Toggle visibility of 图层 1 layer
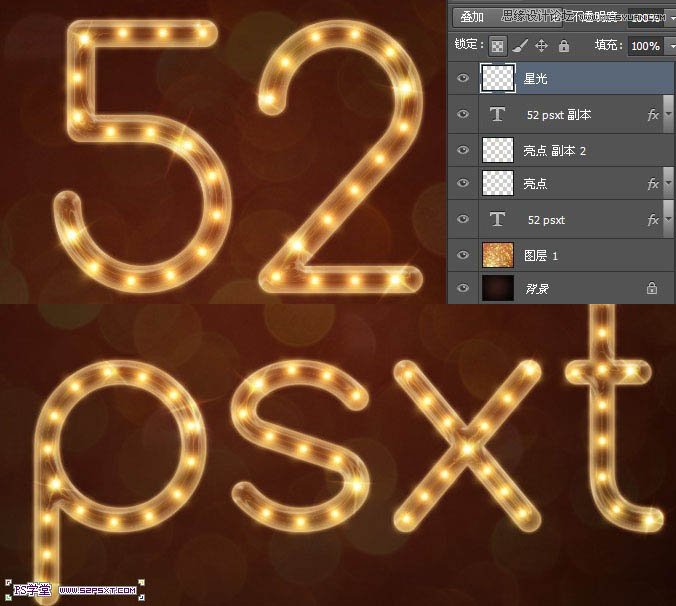676x606 pixels. (462, 255)
